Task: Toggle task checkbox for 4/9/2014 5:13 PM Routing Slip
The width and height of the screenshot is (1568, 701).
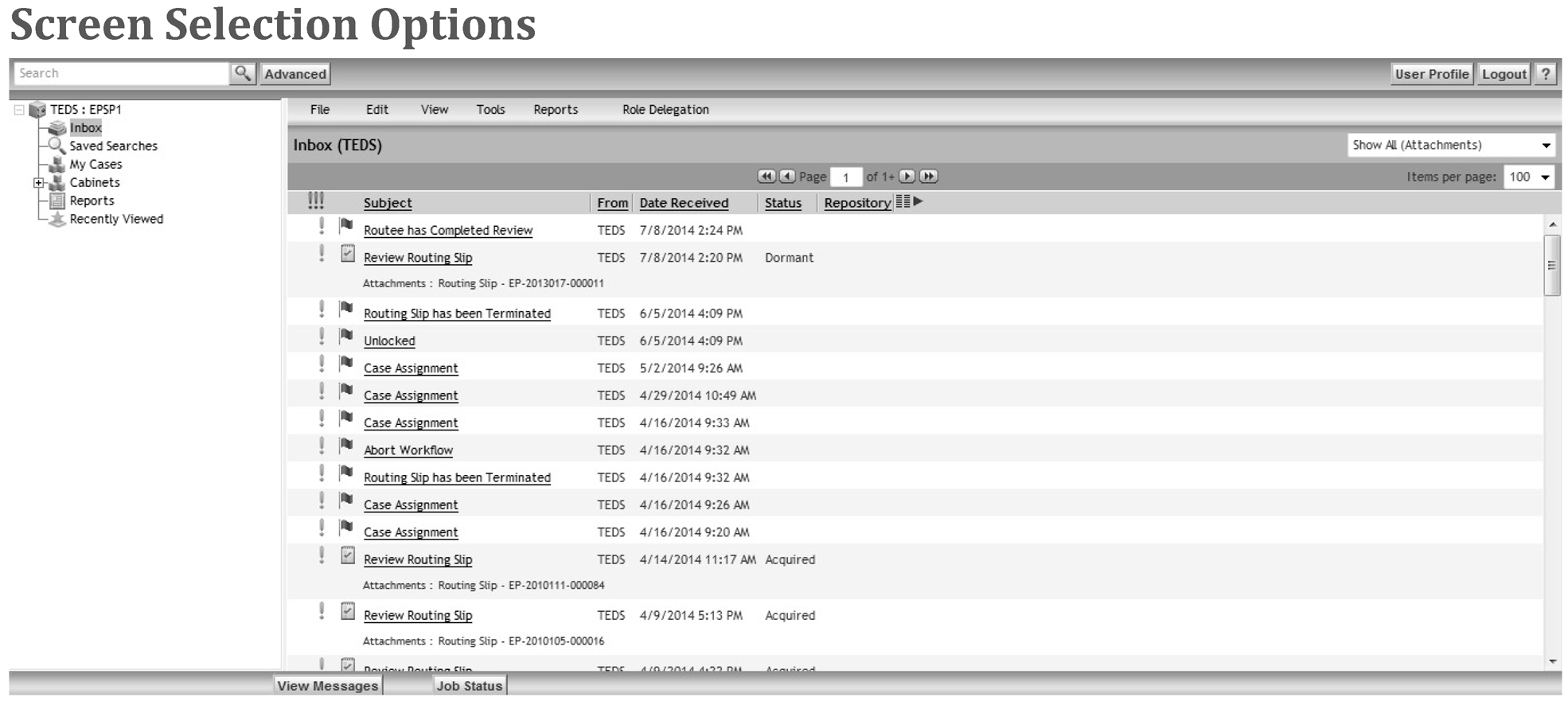Action: (348, 612)
